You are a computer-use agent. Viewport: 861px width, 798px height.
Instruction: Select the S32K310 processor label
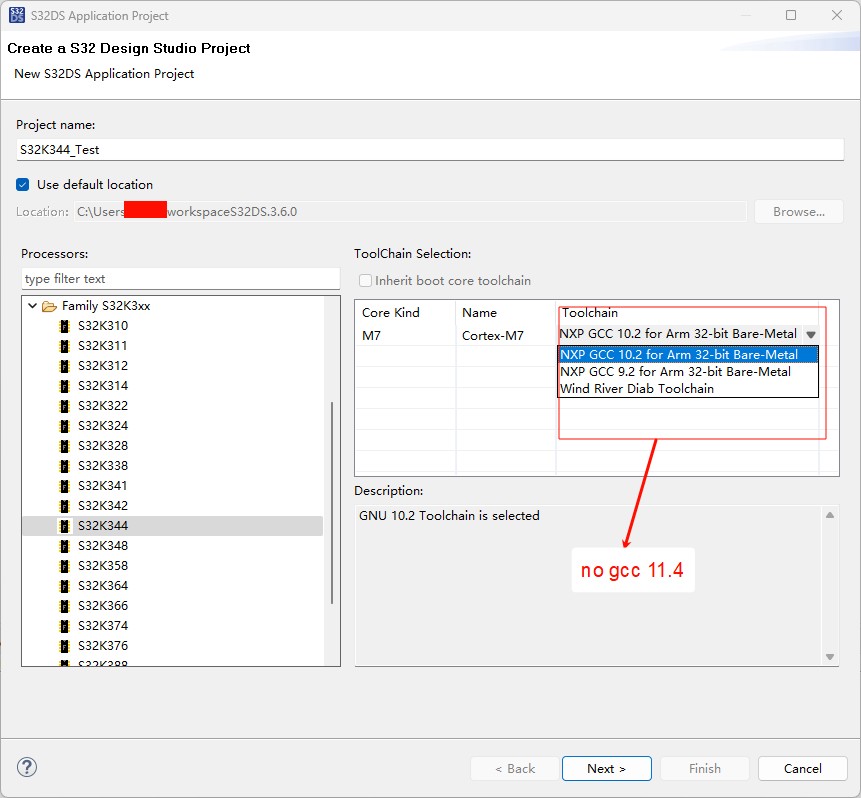point(103,326)
